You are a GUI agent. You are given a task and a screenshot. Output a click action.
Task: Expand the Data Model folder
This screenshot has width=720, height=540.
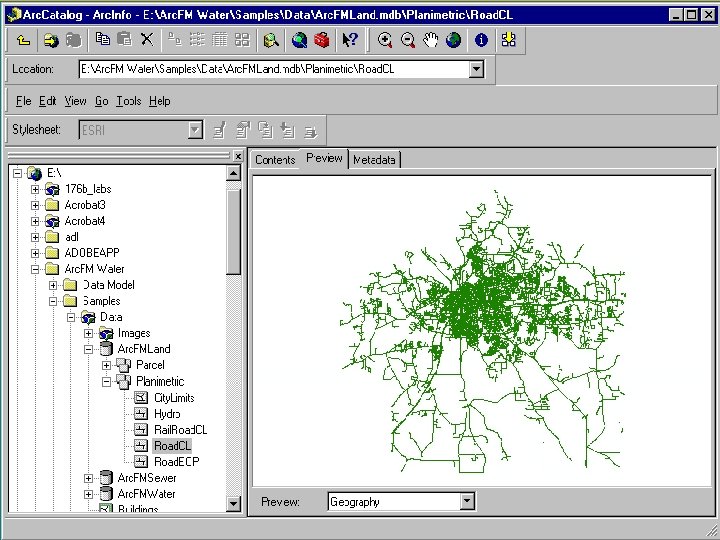[x=53, y=285]
